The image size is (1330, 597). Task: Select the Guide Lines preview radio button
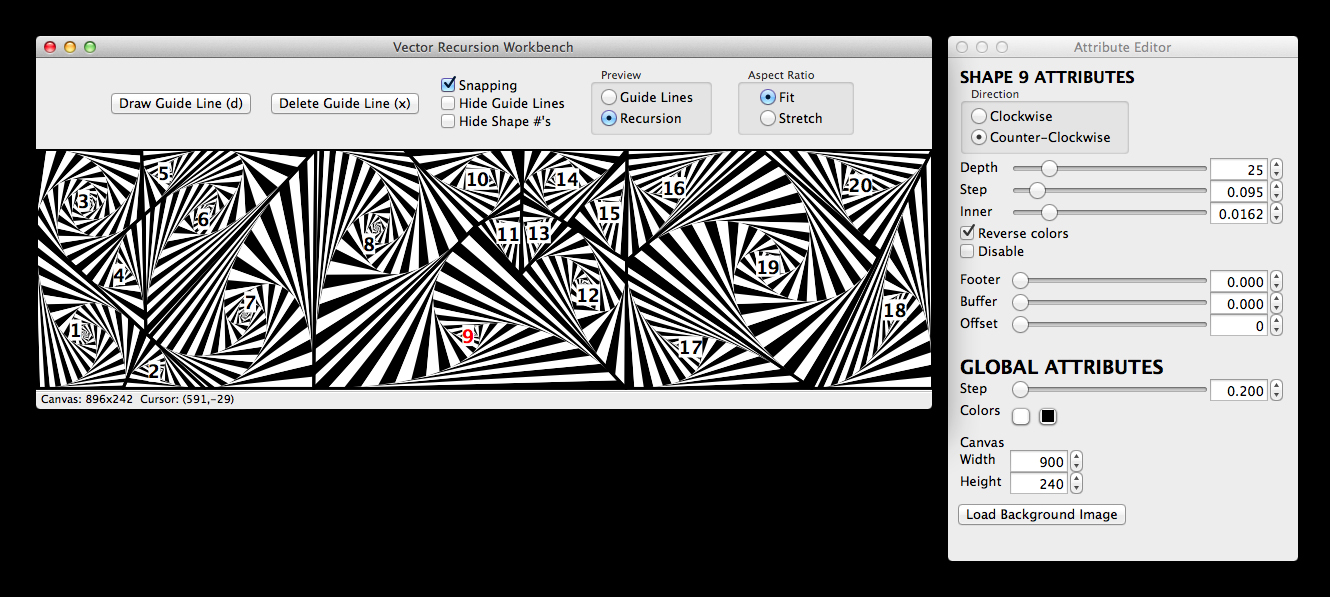tap(609, 97)
